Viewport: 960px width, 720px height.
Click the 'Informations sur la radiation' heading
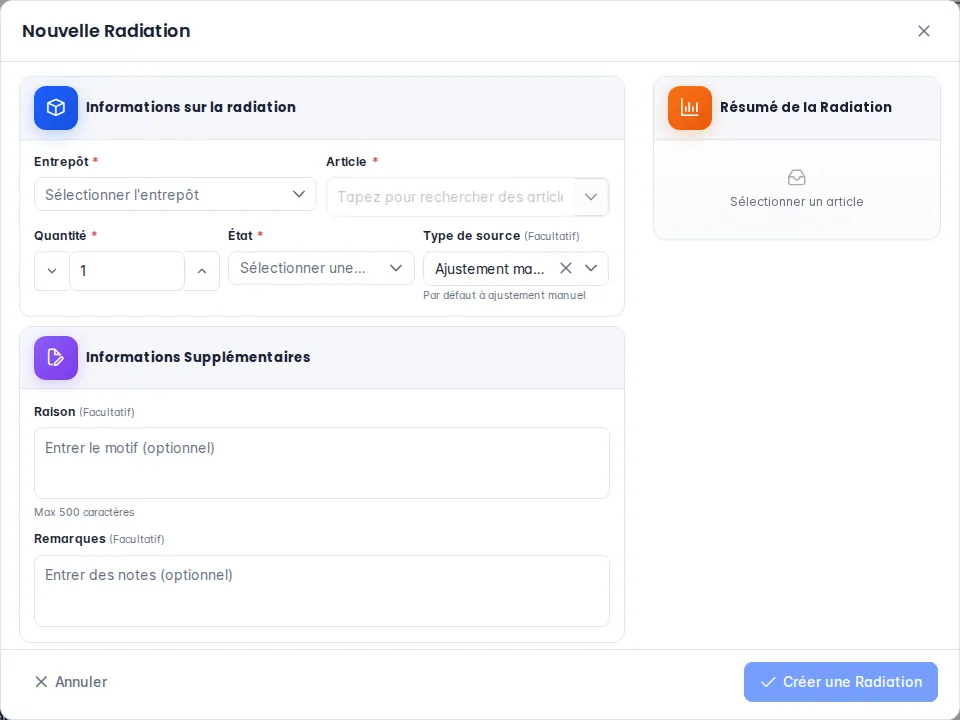pos(191,107)
